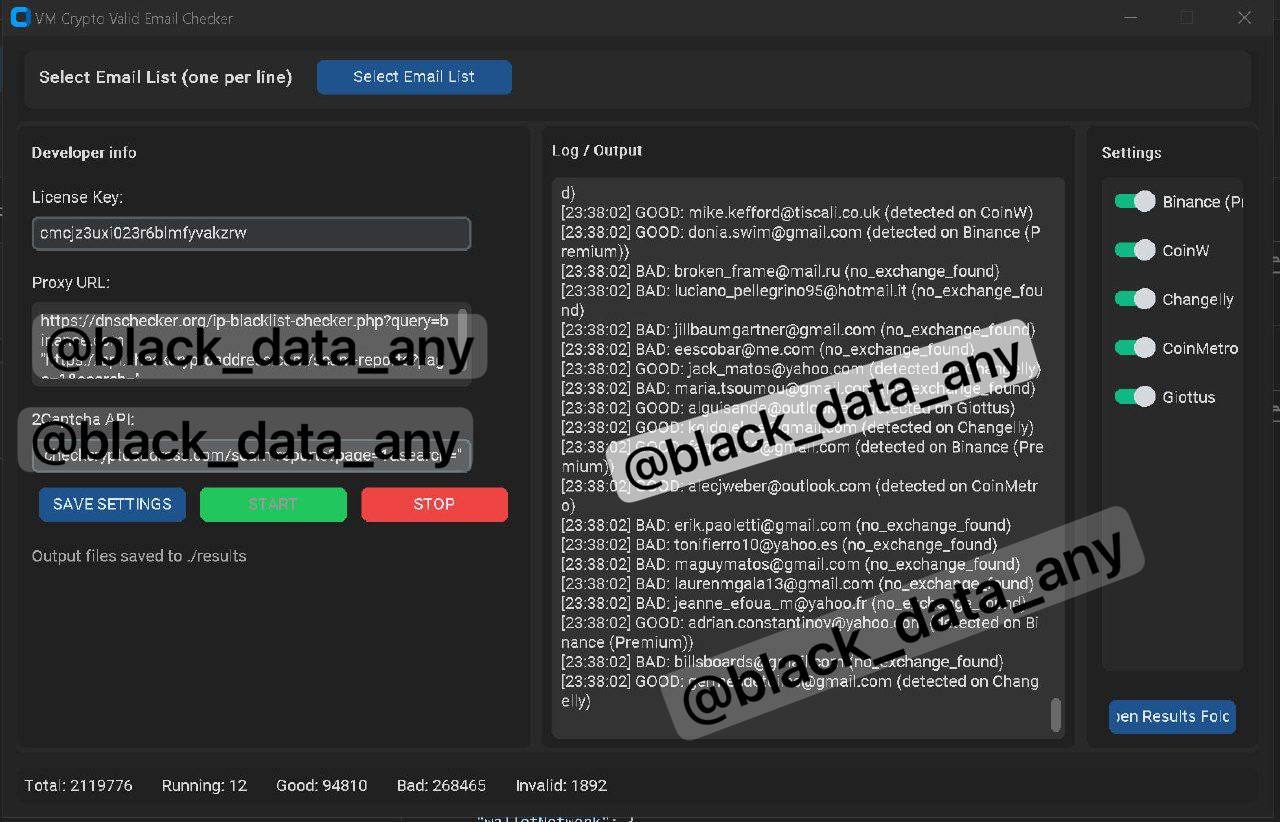
Task: Click the app icon in the title bar
Action: coord(19,18)
